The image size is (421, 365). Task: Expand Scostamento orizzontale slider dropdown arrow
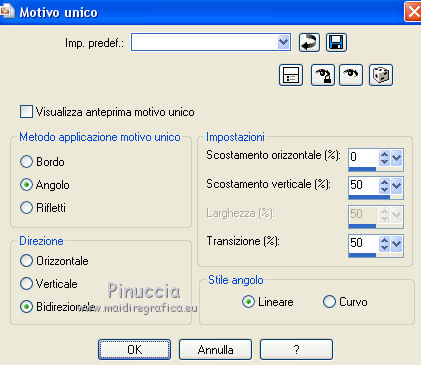pyautogui.click(x=397, y=157)
